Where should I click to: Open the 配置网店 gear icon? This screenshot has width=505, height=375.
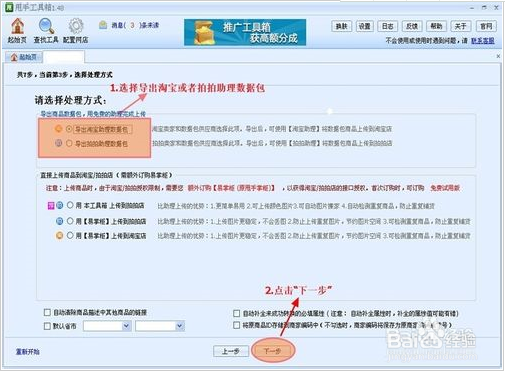pos(76,30)
